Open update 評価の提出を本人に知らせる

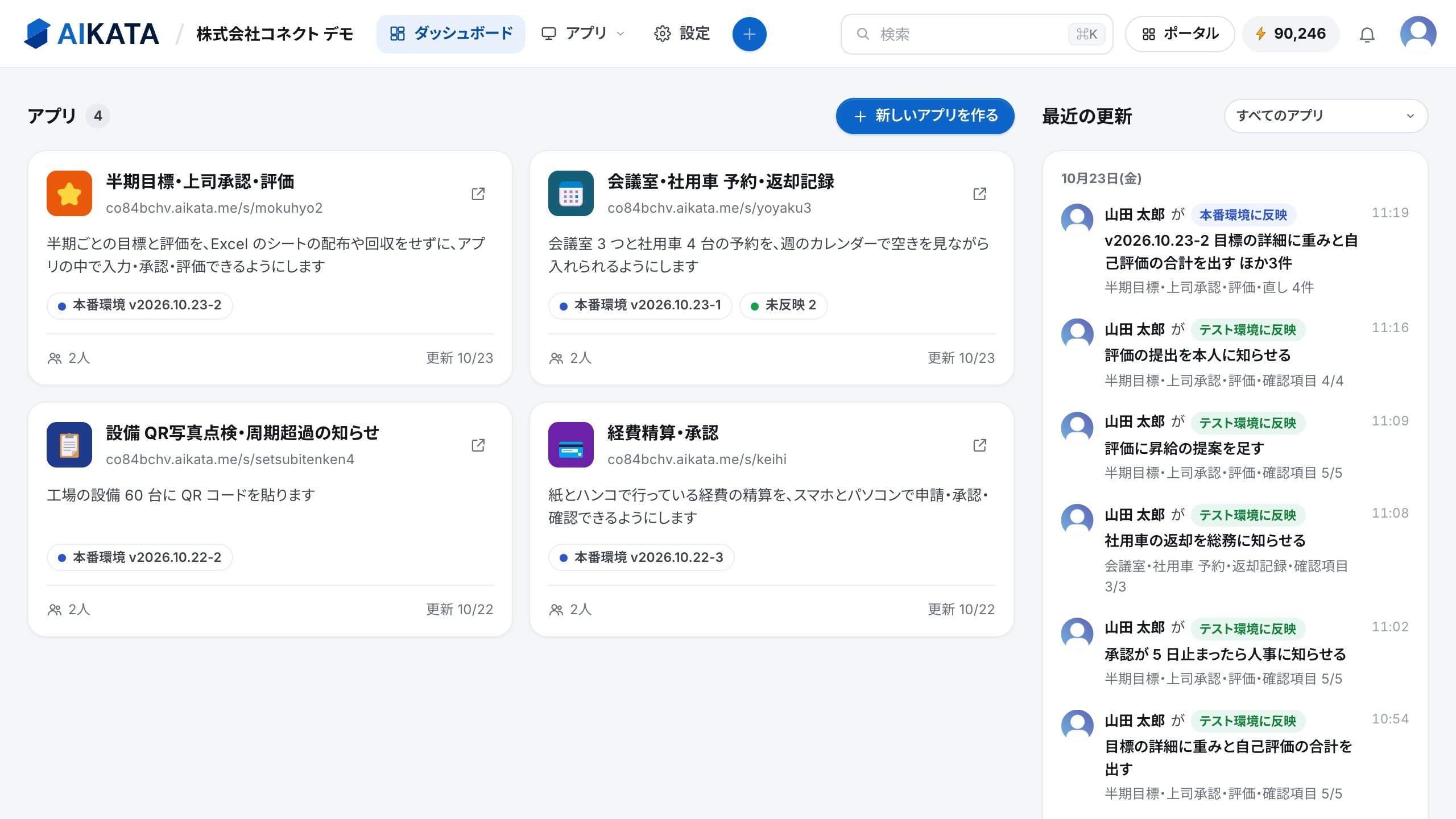click(1198, 355)
